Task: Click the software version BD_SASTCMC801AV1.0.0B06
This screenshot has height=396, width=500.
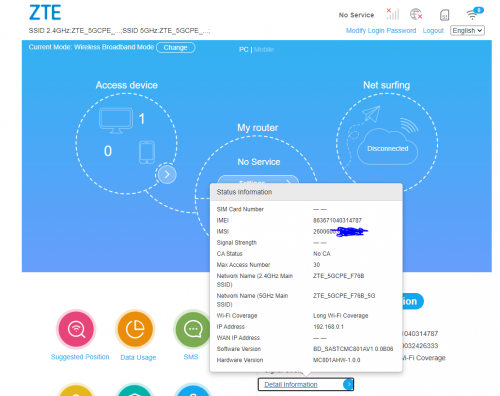Action: (353, 349)
